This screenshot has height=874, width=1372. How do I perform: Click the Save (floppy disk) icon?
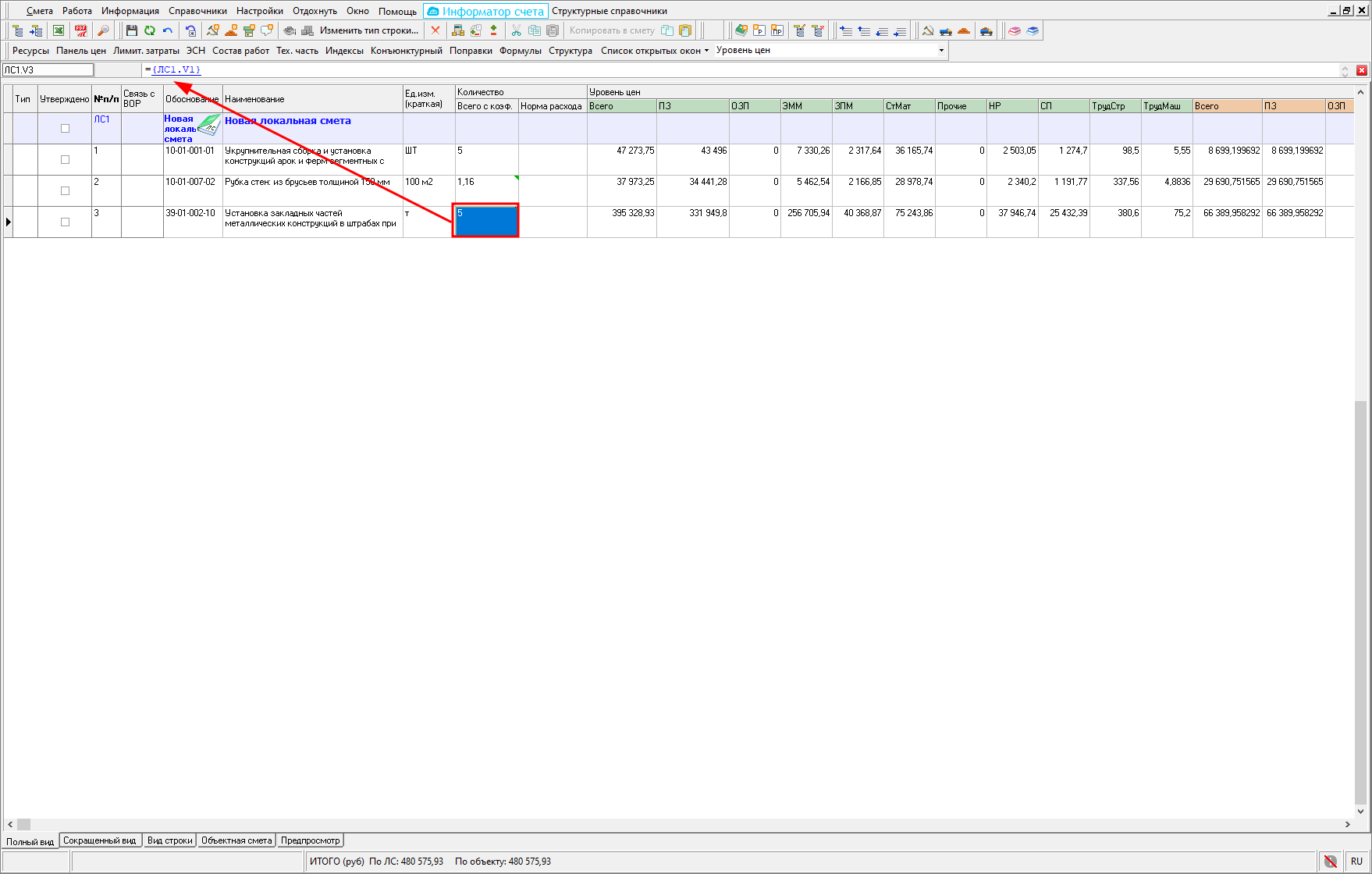[131, 30]
